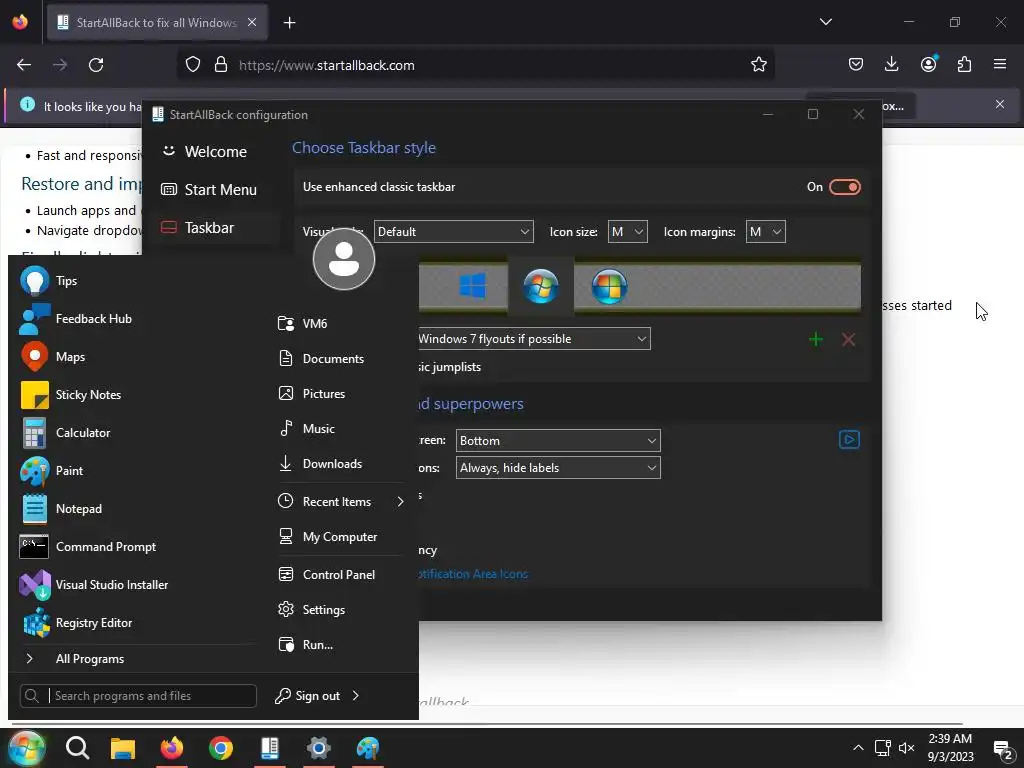Switch to Firefox on taskbar
This screenshot has width=1024, height=768.
172,748
